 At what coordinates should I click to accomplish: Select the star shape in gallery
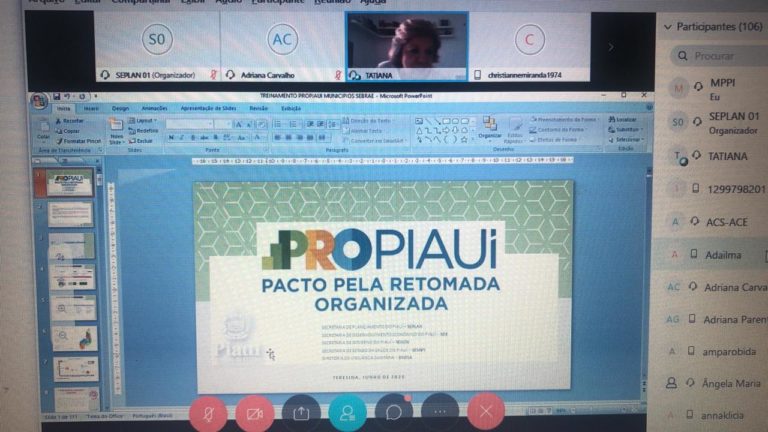(x=463, y=140)
